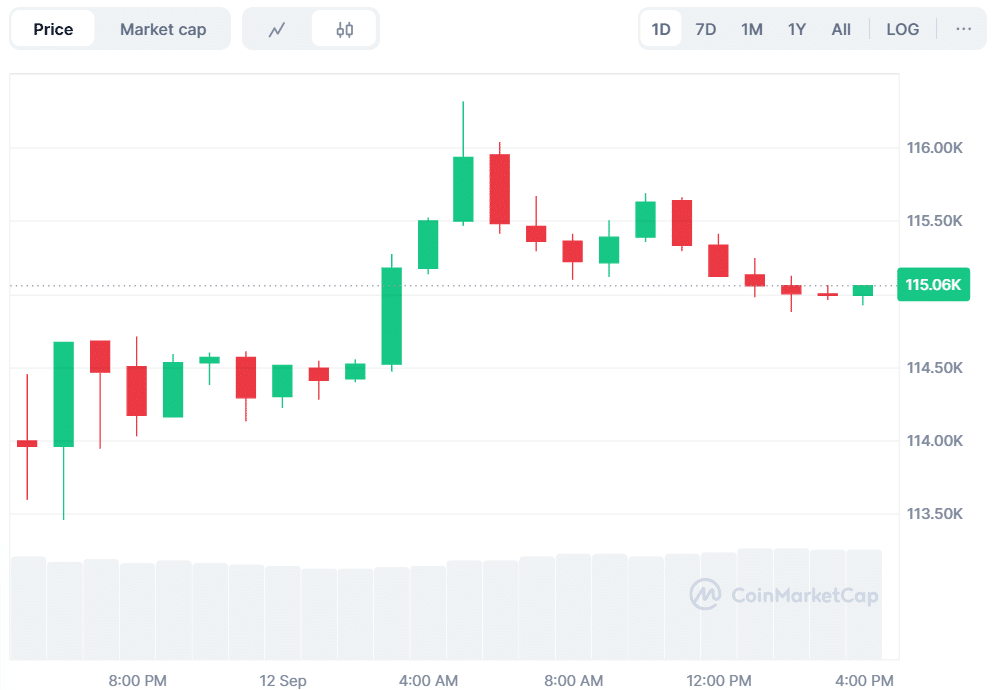The image size is (996, 690).
Task: Select the 1D time range
Action: coord(661,29)
